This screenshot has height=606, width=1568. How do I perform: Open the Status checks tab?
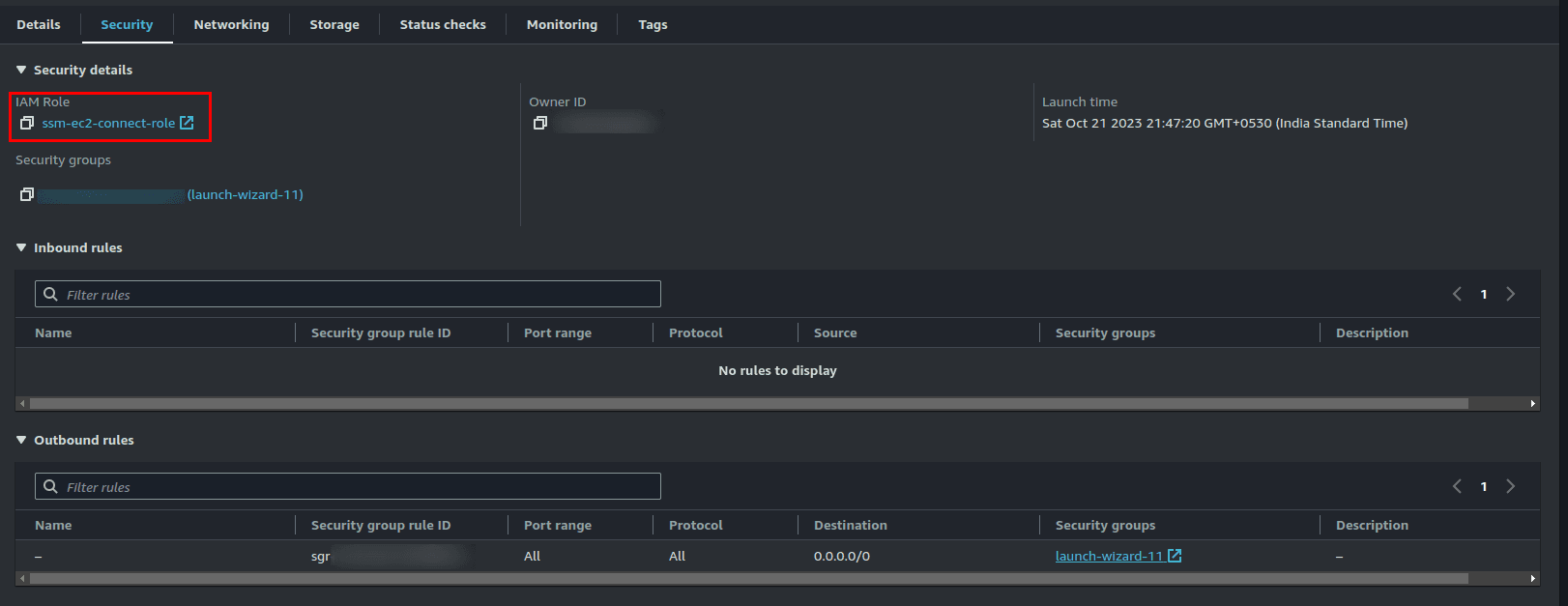(x=443, y=24)
